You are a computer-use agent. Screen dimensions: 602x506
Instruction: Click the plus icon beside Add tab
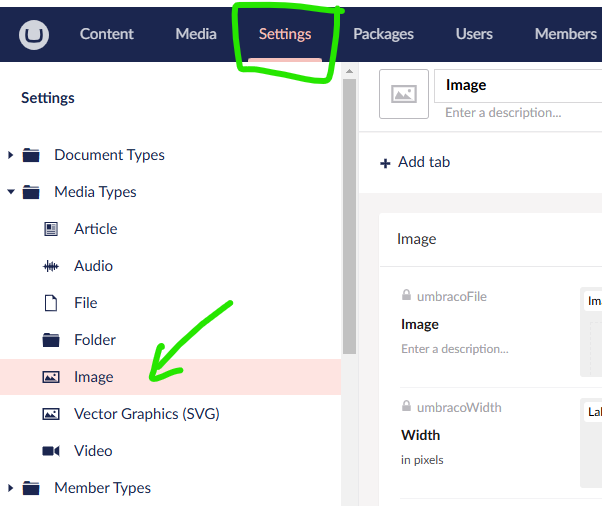(x=385, y=164)
